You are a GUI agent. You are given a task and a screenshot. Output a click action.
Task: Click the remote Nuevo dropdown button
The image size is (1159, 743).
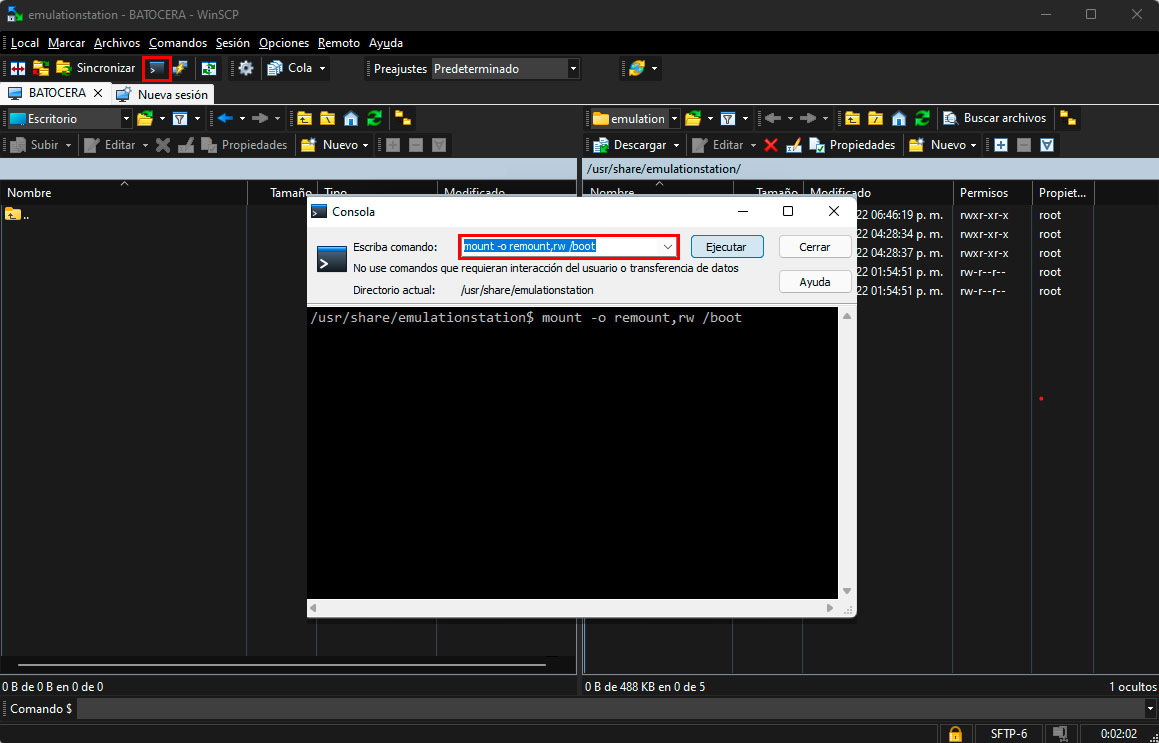click(x=943, y=145)
